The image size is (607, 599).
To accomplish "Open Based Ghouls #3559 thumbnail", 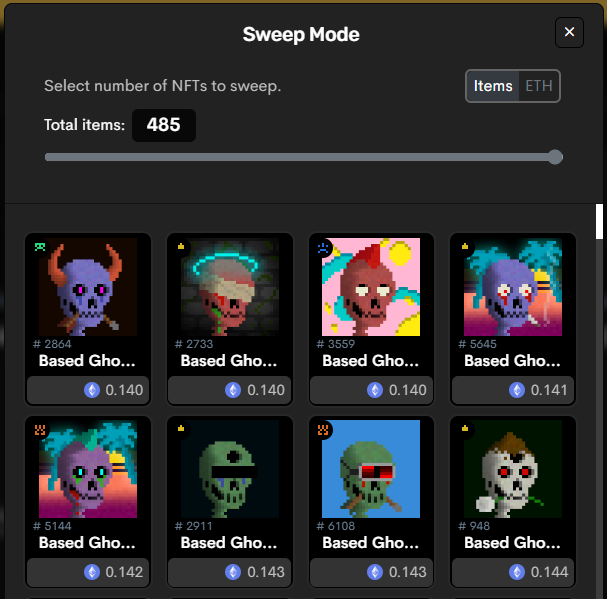I will 371,287.
